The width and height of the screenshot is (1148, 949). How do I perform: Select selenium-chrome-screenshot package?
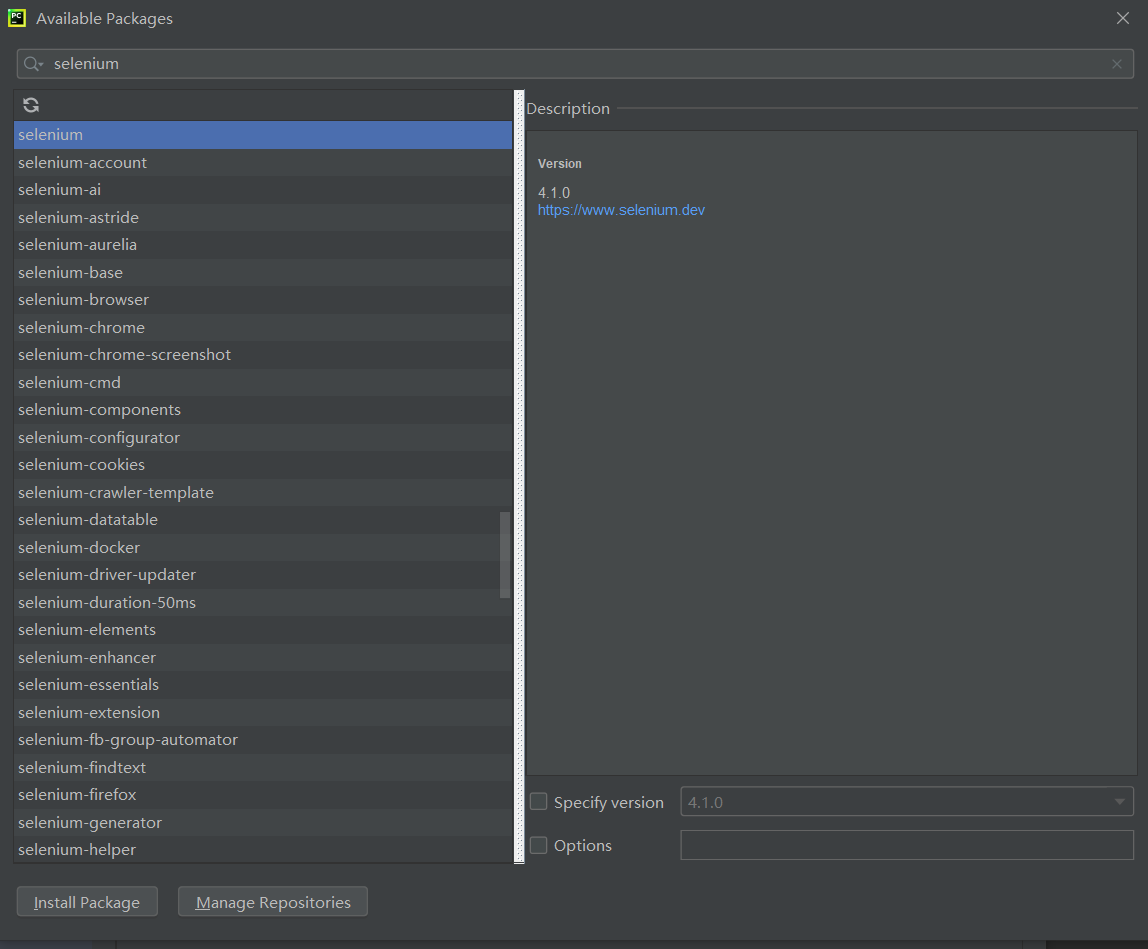click(x=263, y=354)
